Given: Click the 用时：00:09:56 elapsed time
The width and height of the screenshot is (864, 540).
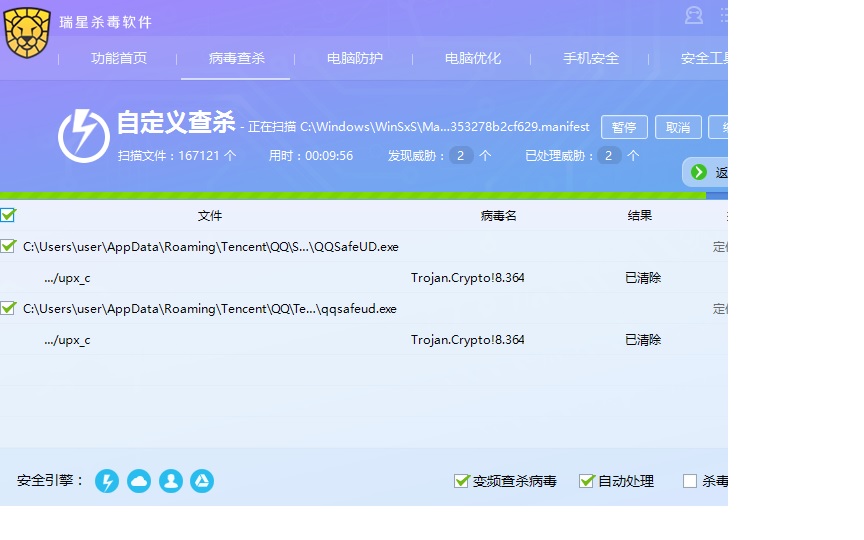Looking at the screenshot, I should click(311, 156).
